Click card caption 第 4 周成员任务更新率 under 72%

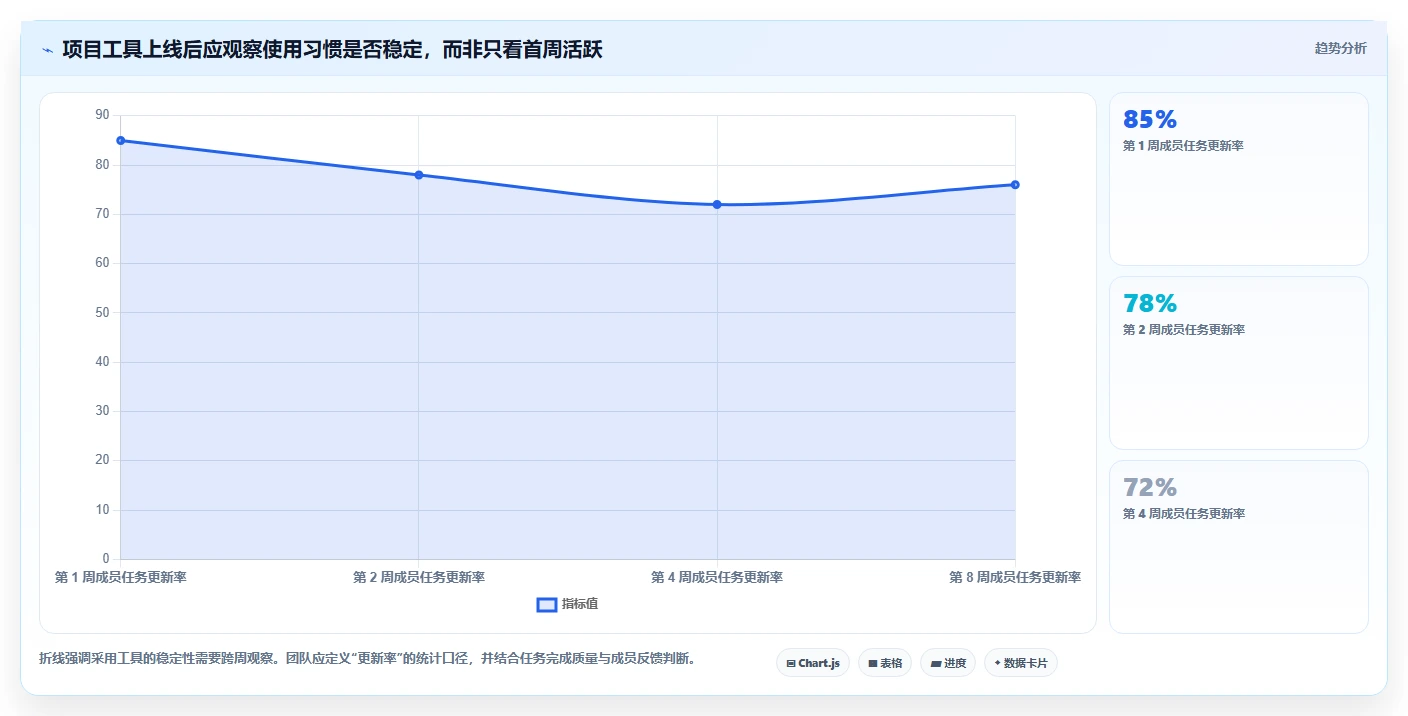pos(1184,514)
